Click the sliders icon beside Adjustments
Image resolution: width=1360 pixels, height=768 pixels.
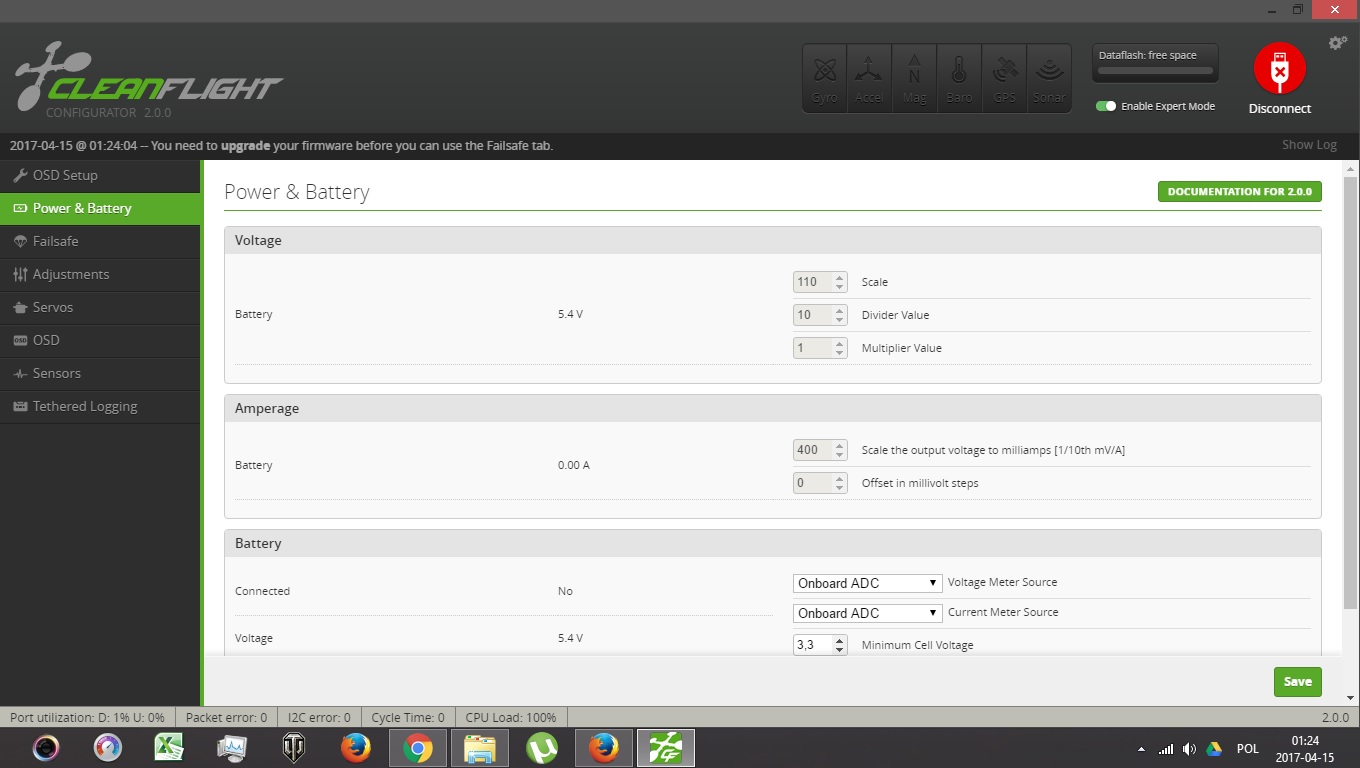(20, 274)
